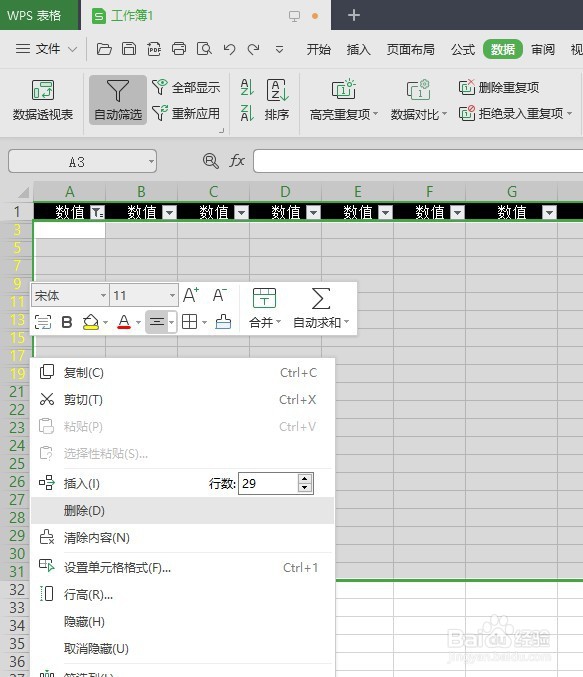Toggle bold B in mini toolbar
The height and width of the screenshot is (677, 583).
[67, 322]
